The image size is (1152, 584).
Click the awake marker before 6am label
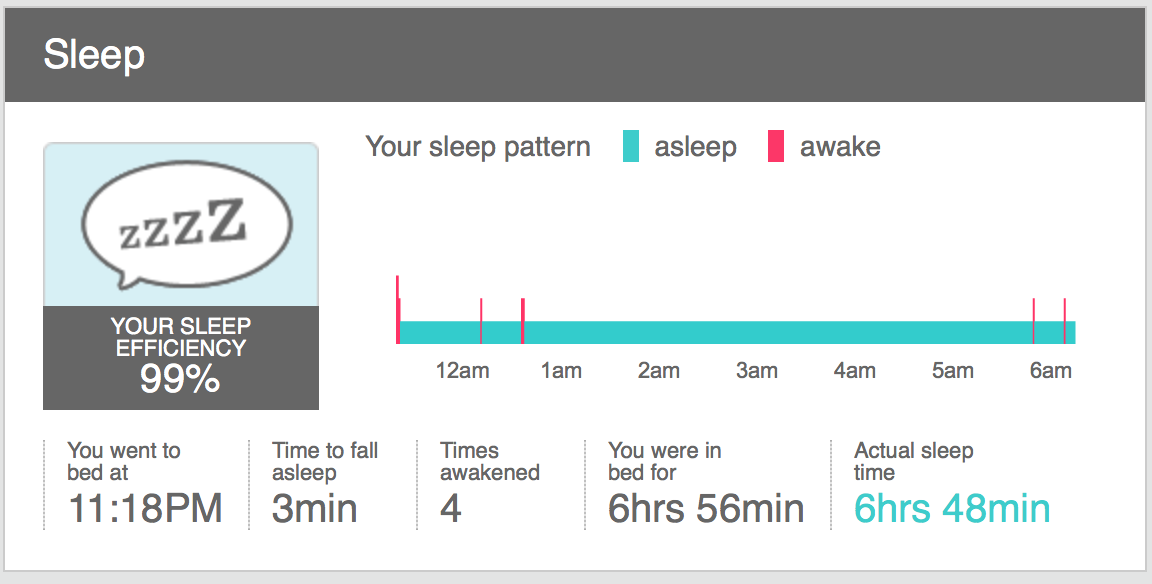point(1034,321)
